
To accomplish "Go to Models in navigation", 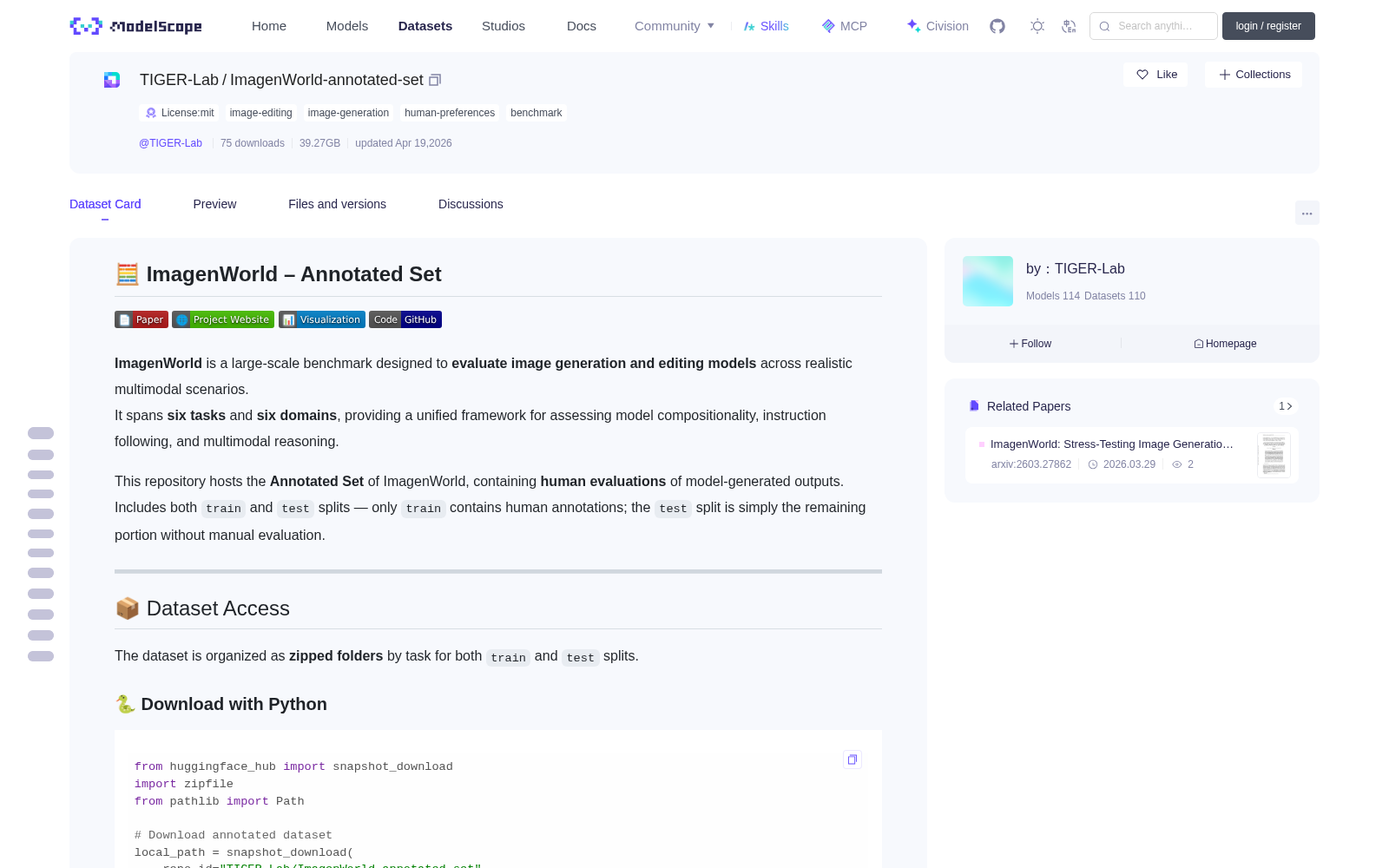I will coord(347,26).
